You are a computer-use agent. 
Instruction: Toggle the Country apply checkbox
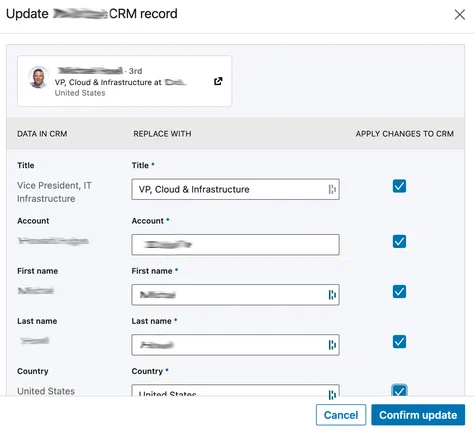399,391
